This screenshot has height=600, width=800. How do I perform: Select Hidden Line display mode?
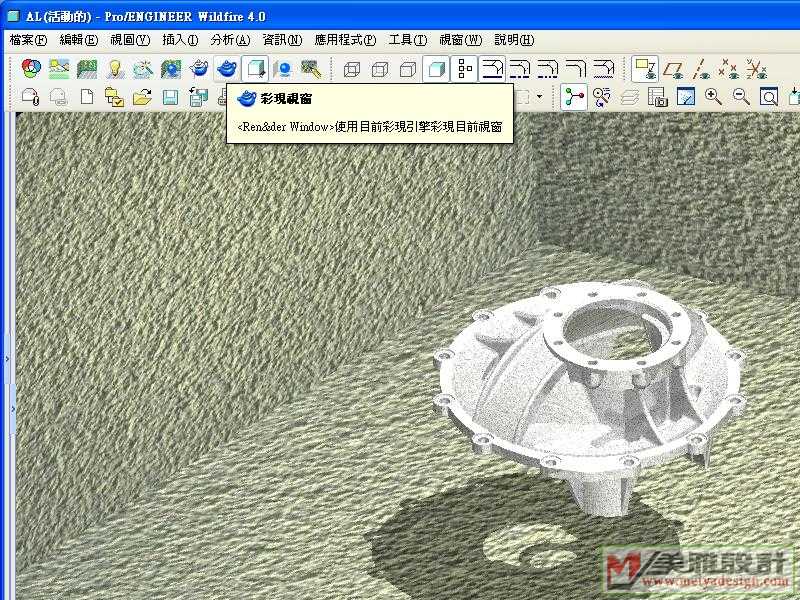(380, 69)
